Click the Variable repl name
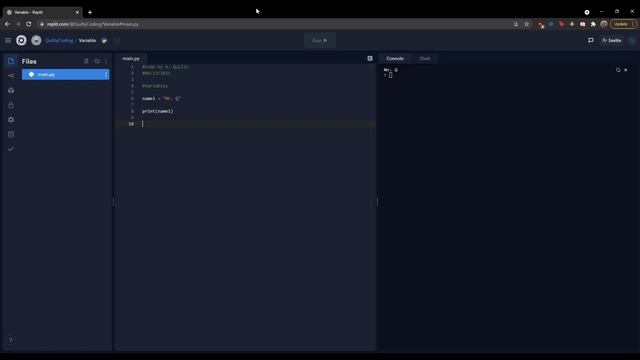Screen dimensions: 640x360 point(87,40)
